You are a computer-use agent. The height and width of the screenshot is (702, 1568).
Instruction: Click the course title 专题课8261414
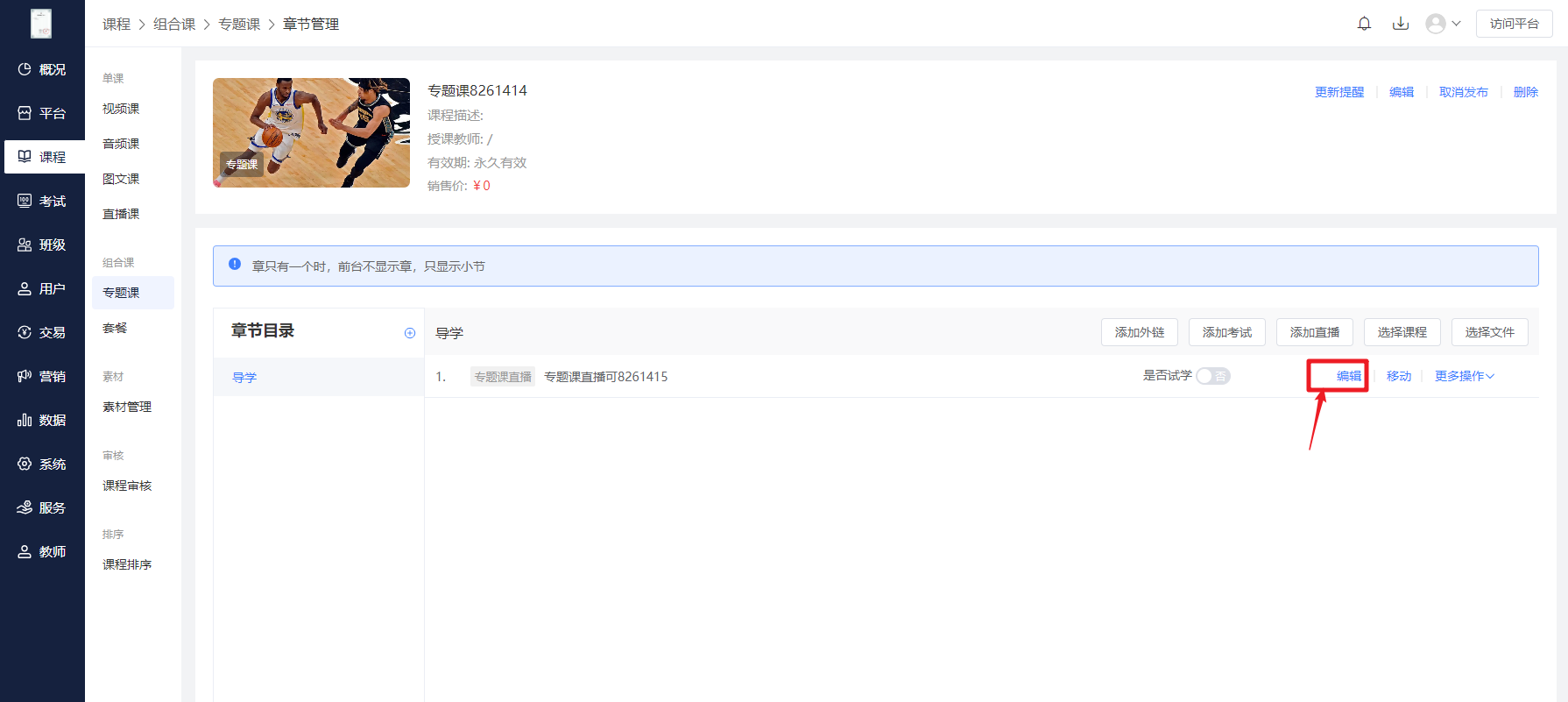pyautogui.click(x=477, y=90)
